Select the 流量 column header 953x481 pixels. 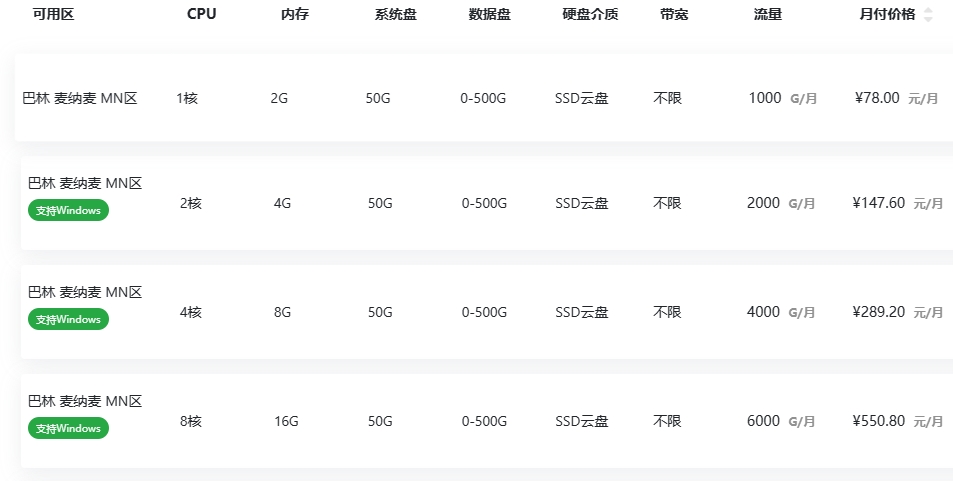pos(768,15)
